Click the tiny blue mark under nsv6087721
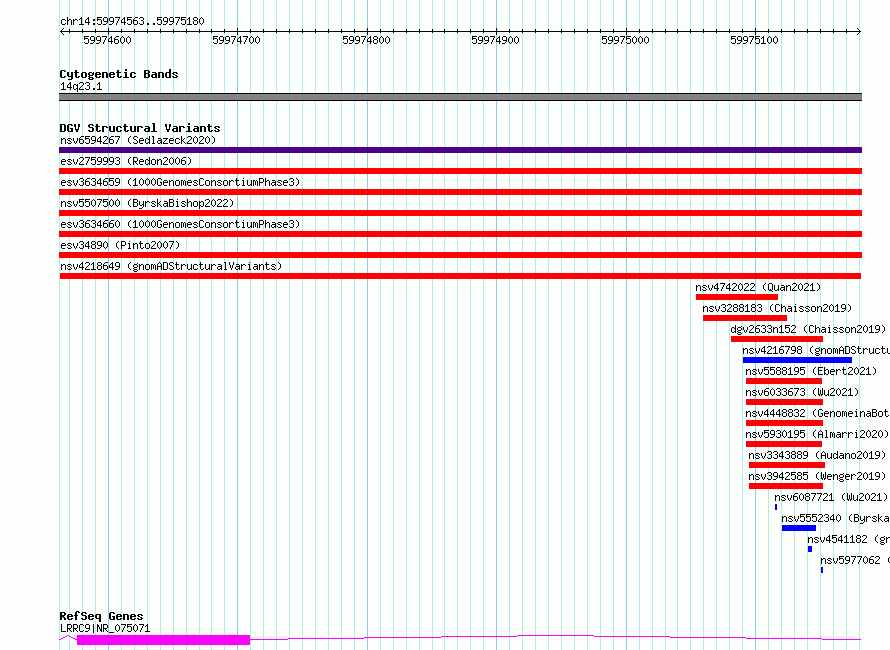The height and width of the screenshot is (650, 890). (776, 507)
